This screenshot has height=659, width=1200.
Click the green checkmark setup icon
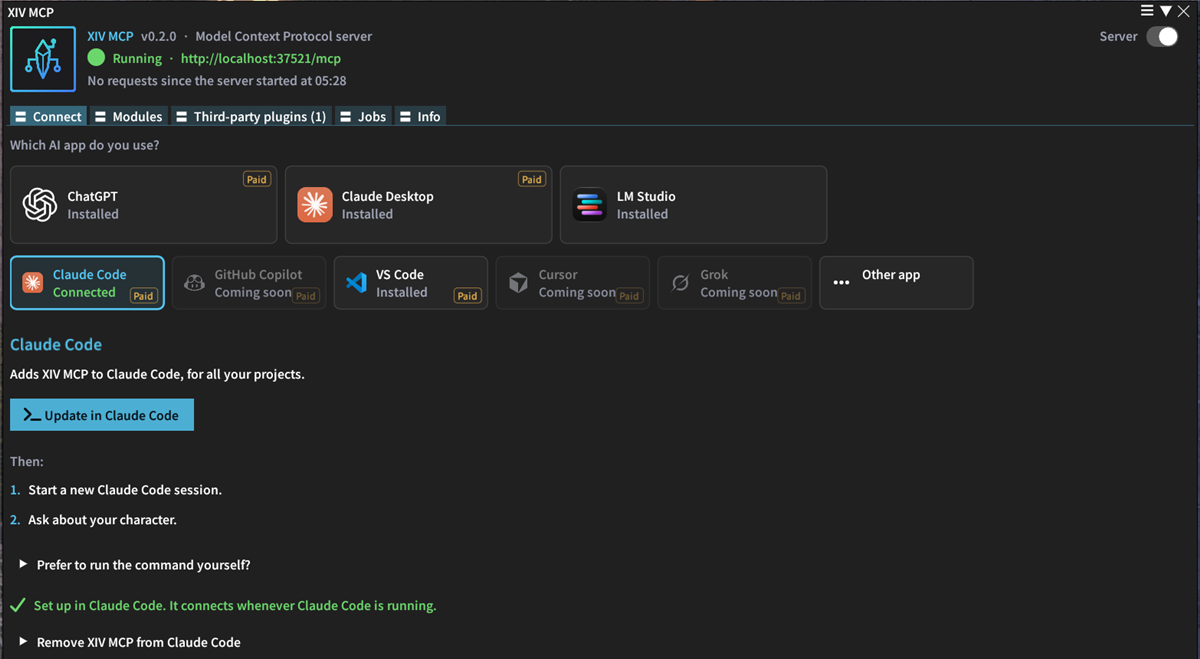coord(18,605)
